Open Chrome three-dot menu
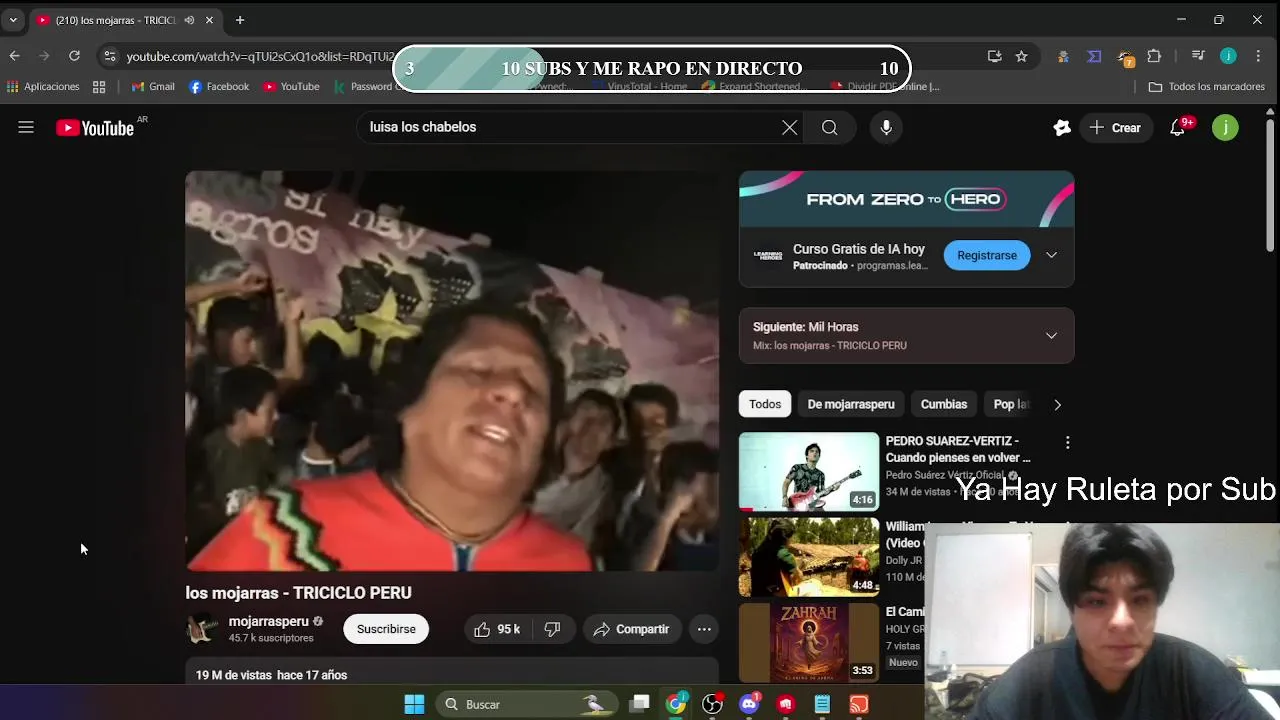 coord(1259,56)
